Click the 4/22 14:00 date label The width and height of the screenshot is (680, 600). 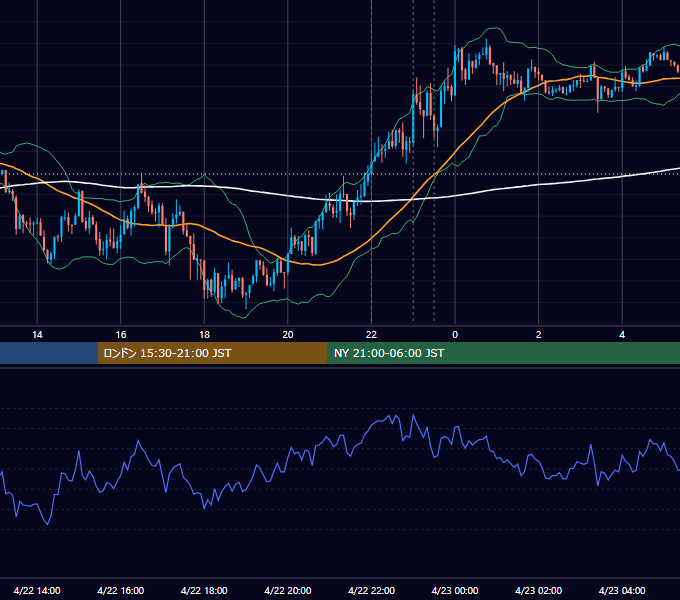pyautogui.click(x=37, y=590)
